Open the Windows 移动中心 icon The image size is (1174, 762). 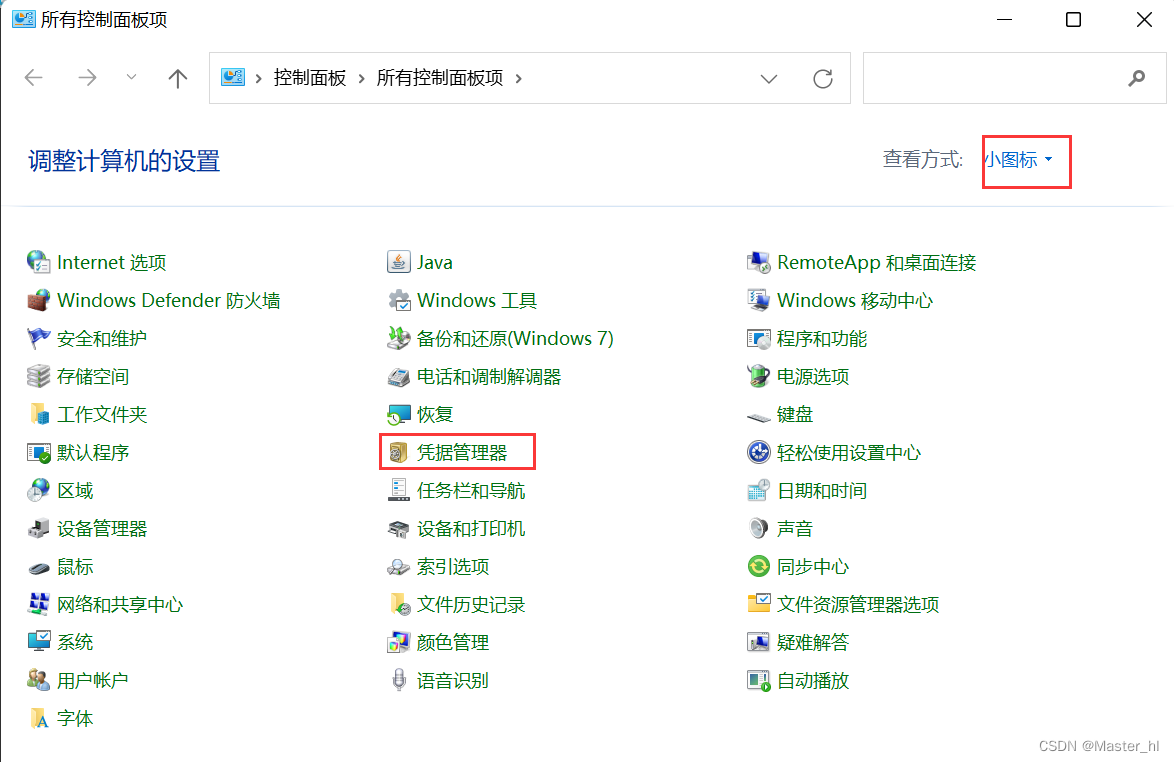(x=758, y=300)
